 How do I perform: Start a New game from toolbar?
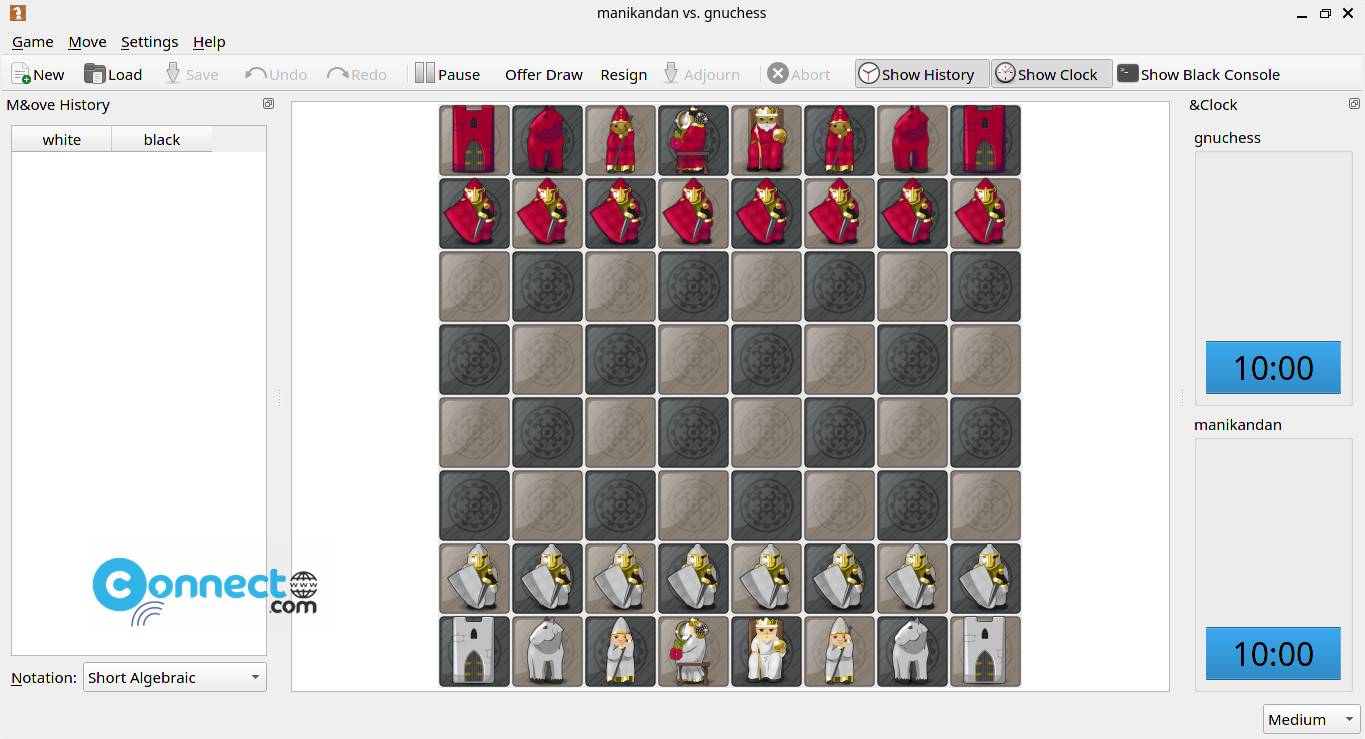click(x=37, y=74)
